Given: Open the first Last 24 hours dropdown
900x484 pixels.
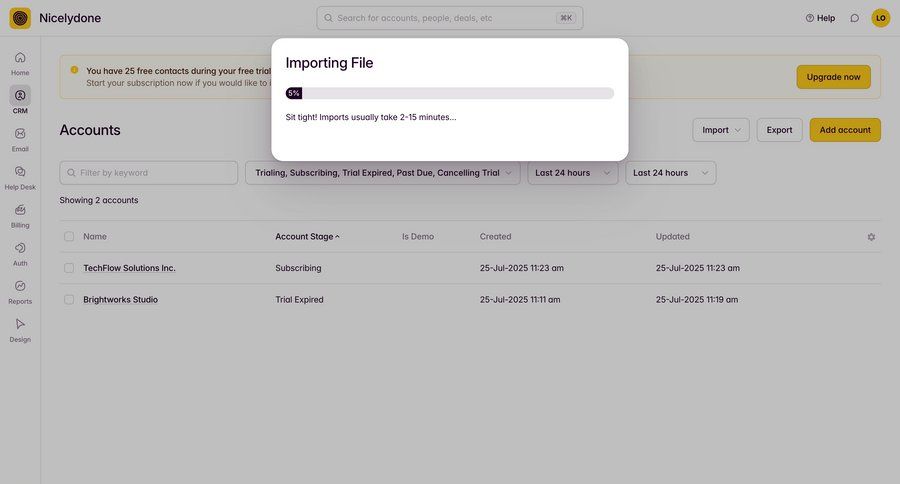Looking at the screenshot, I should coord(573,173).
